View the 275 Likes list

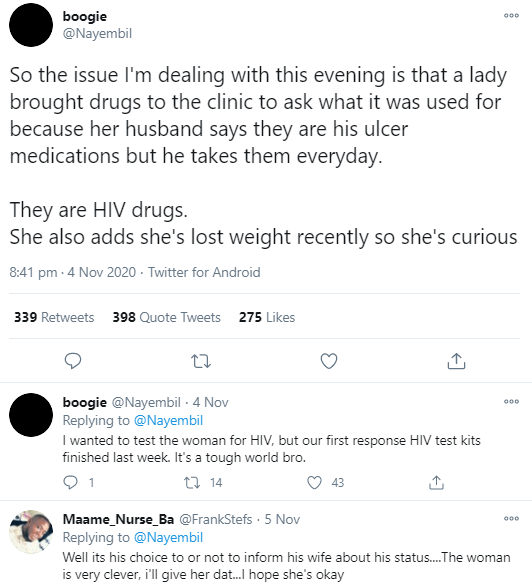[x=267, y=317]
